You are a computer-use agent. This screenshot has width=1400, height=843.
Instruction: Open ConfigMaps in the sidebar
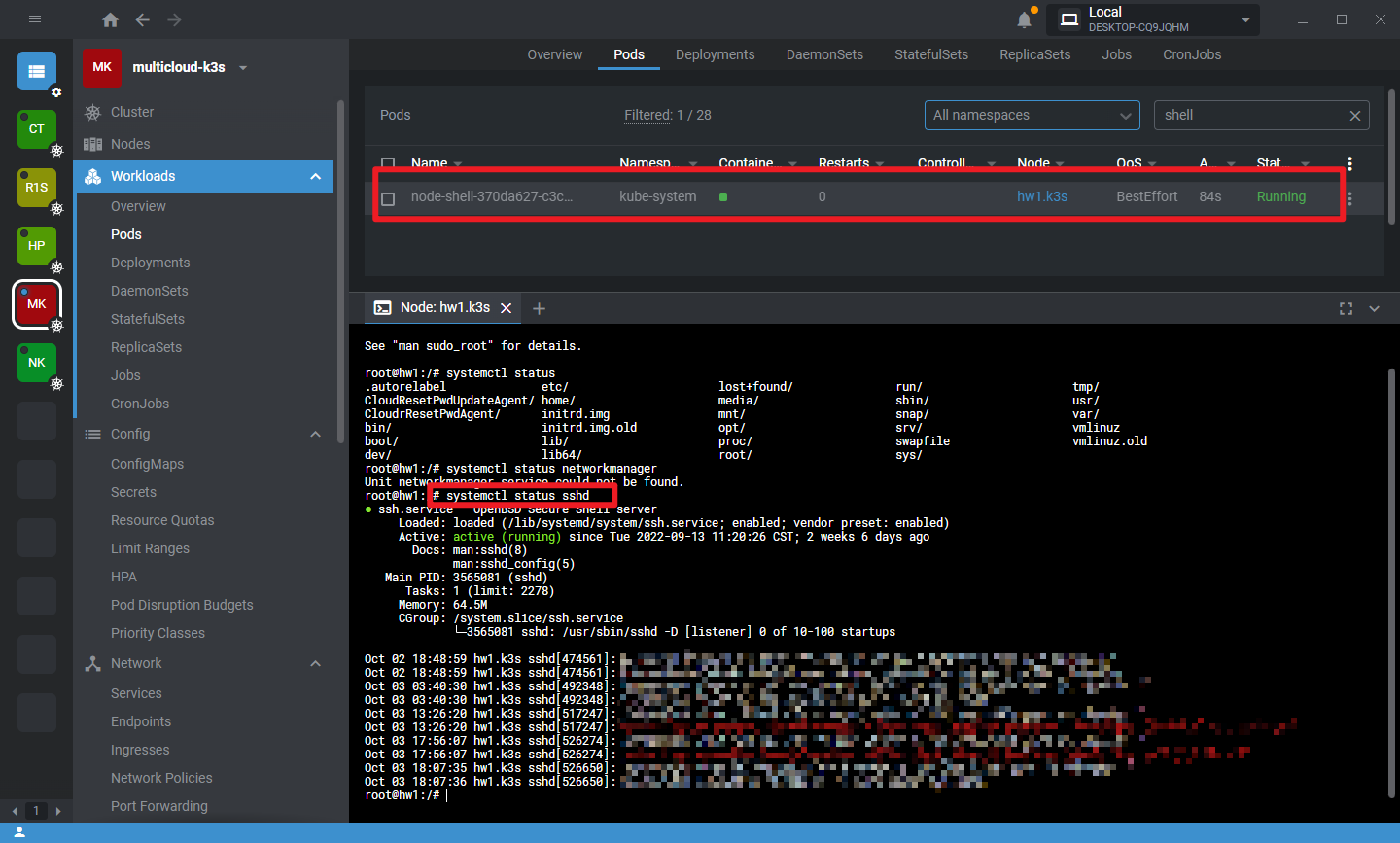pyautogui.click(x=147, y=464)
